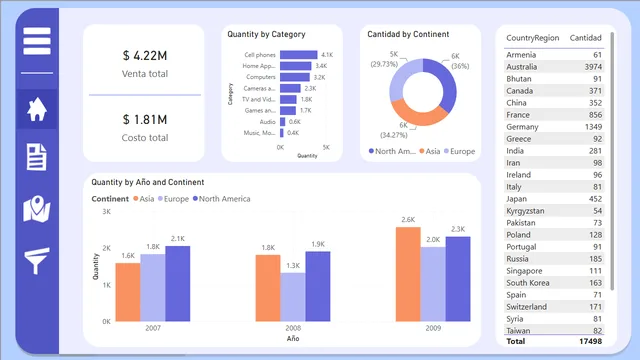Select the Pakistan row in table

[x=554, y=223]
